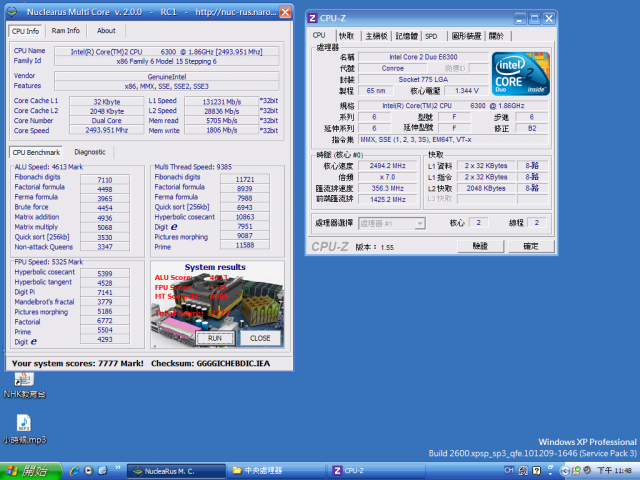Close the Nuclearus Multi Core window
Image resolution: width=640 pixels, height=480 pixels.
[x=285, y=12]
